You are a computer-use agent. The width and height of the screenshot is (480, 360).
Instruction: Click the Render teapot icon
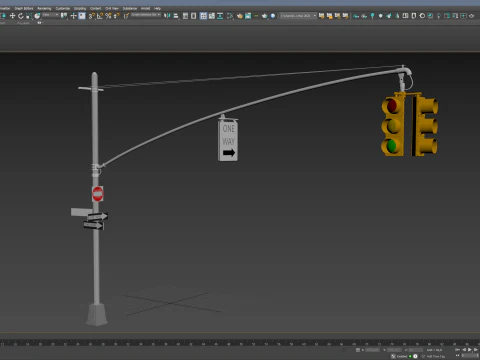(265, 16)
